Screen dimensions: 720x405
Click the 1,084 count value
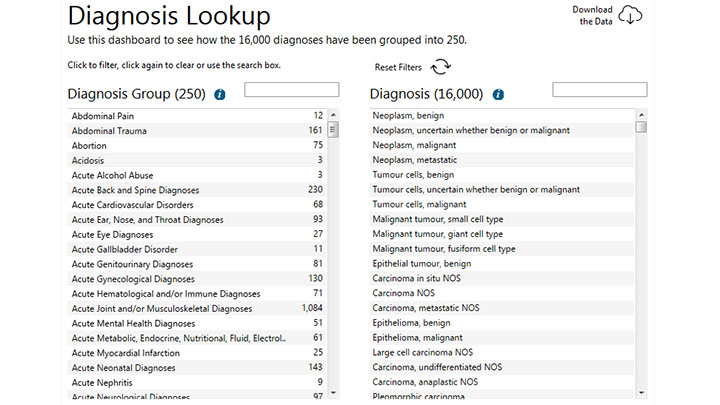312,308
